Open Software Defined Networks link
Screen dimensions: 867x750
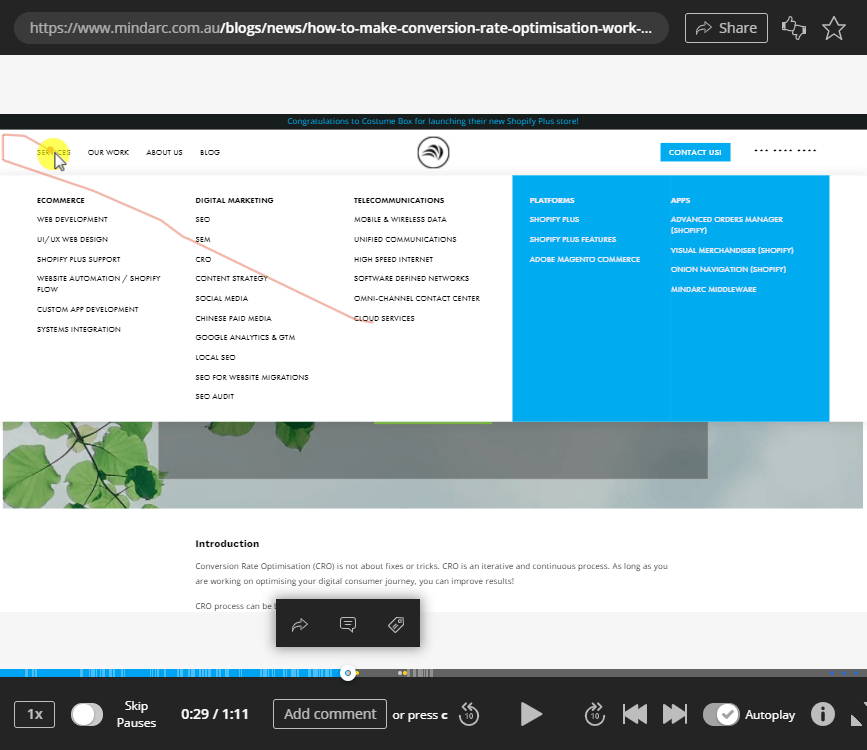click(411, 278)
